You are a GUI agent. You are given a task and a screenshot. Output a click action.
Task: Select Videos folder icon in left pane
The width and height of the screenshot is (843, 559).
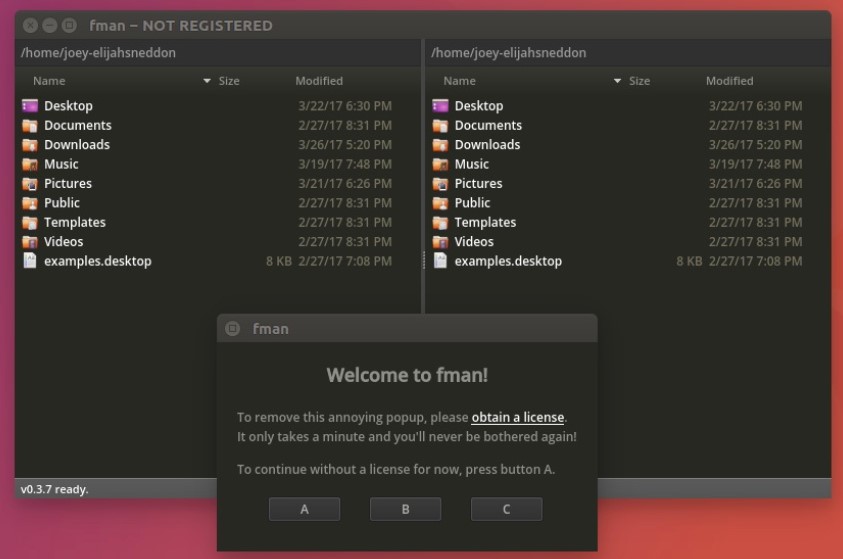[x=30, y=241]
